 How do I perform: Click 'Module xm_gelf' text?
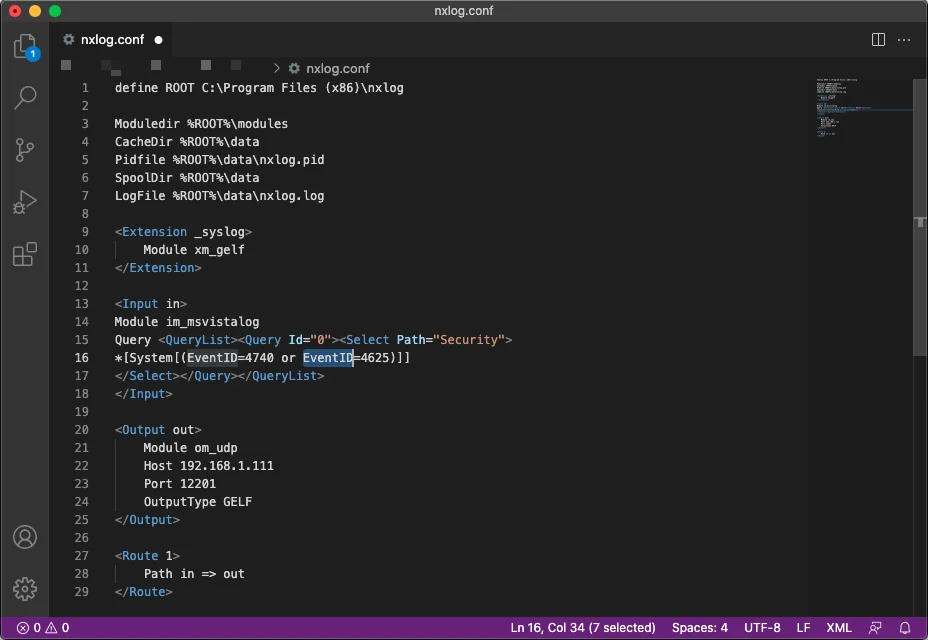[x=194, y=250]
